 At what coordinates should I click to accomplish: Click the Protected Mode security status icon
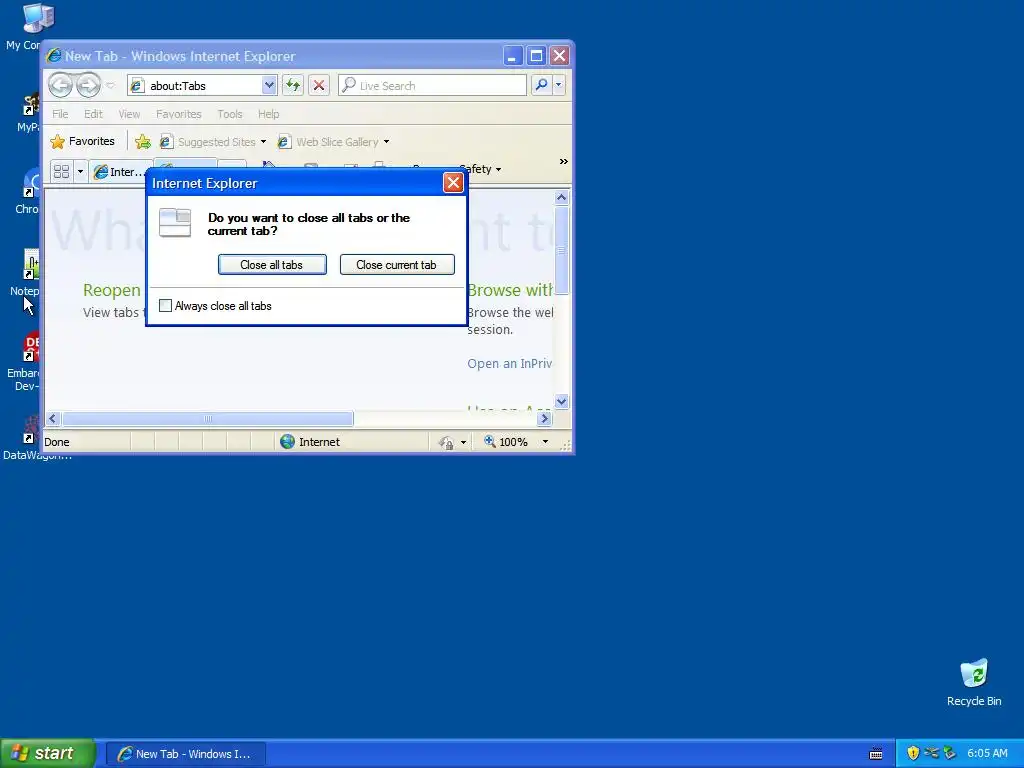coord(447,442)
